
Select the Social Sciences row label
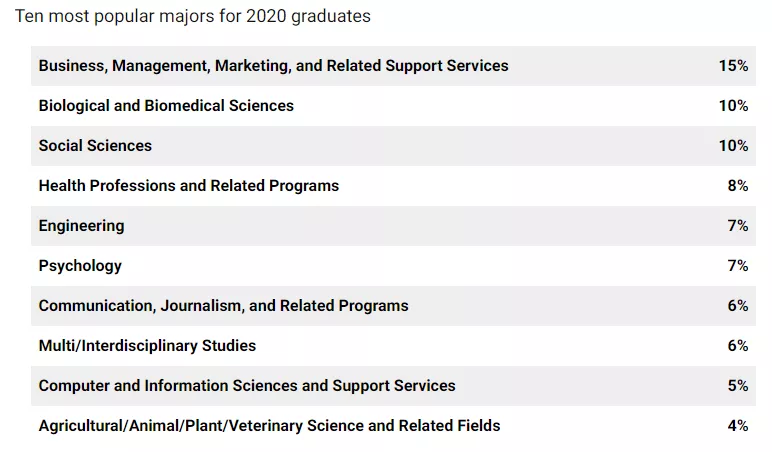95,146
